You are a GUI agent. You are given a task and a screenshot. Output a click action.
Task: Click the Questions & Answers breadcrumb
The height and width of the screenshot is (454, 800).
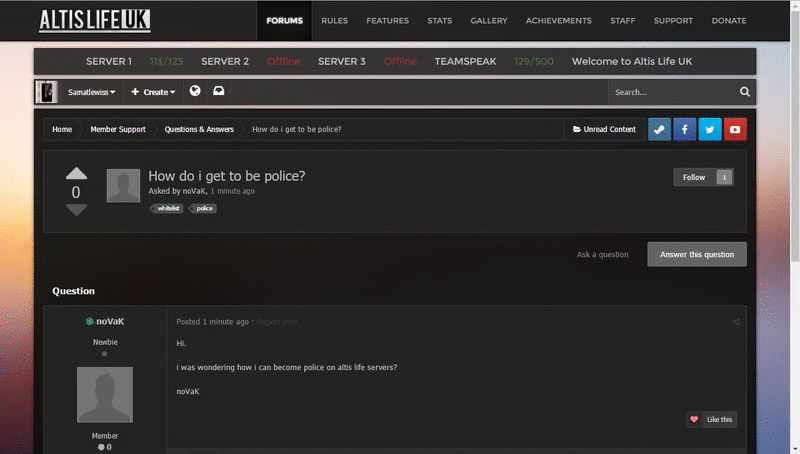(x=199, y=130)
